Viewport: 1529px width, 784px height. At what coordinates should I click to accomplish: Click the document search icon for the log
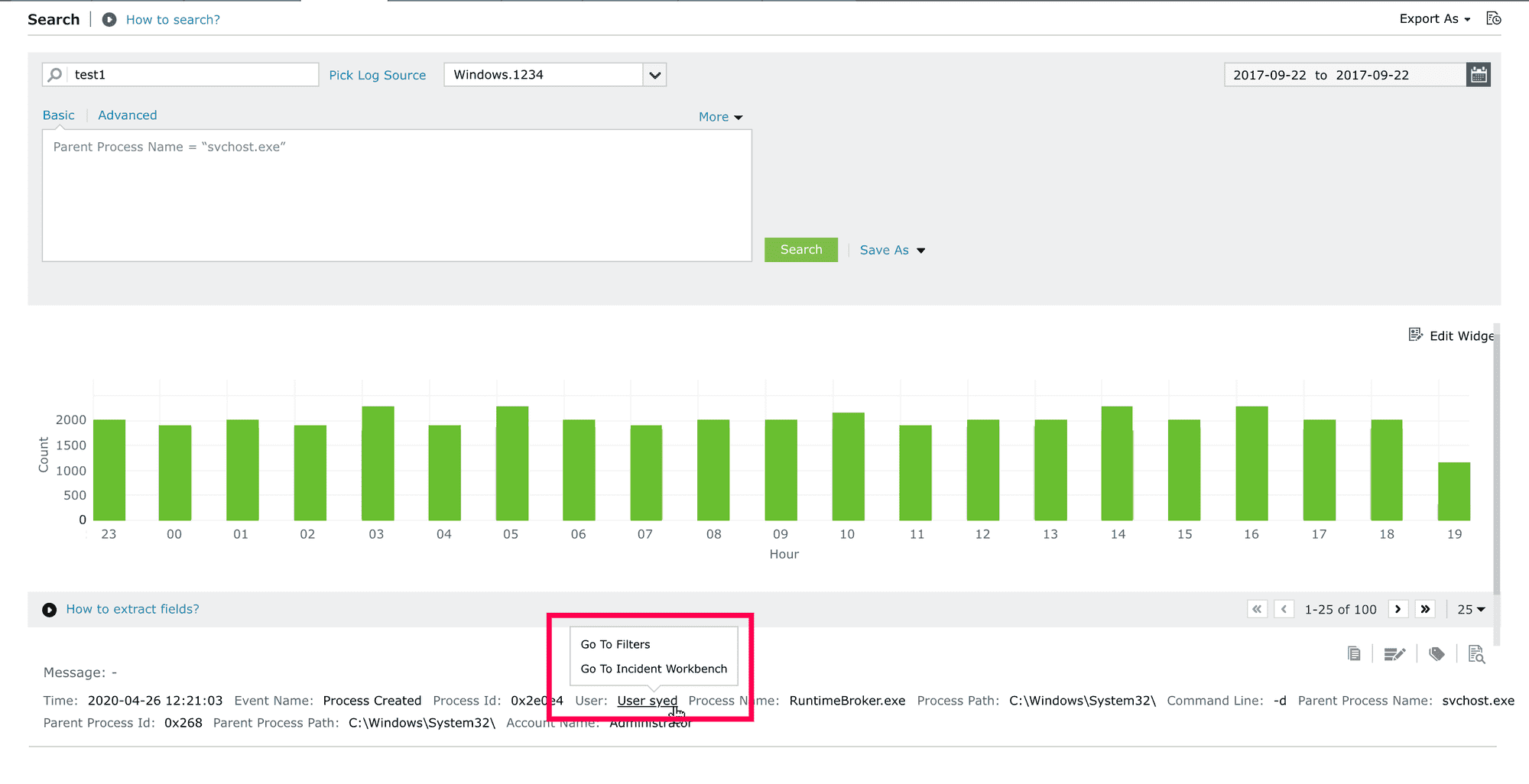coord(1476,654)
